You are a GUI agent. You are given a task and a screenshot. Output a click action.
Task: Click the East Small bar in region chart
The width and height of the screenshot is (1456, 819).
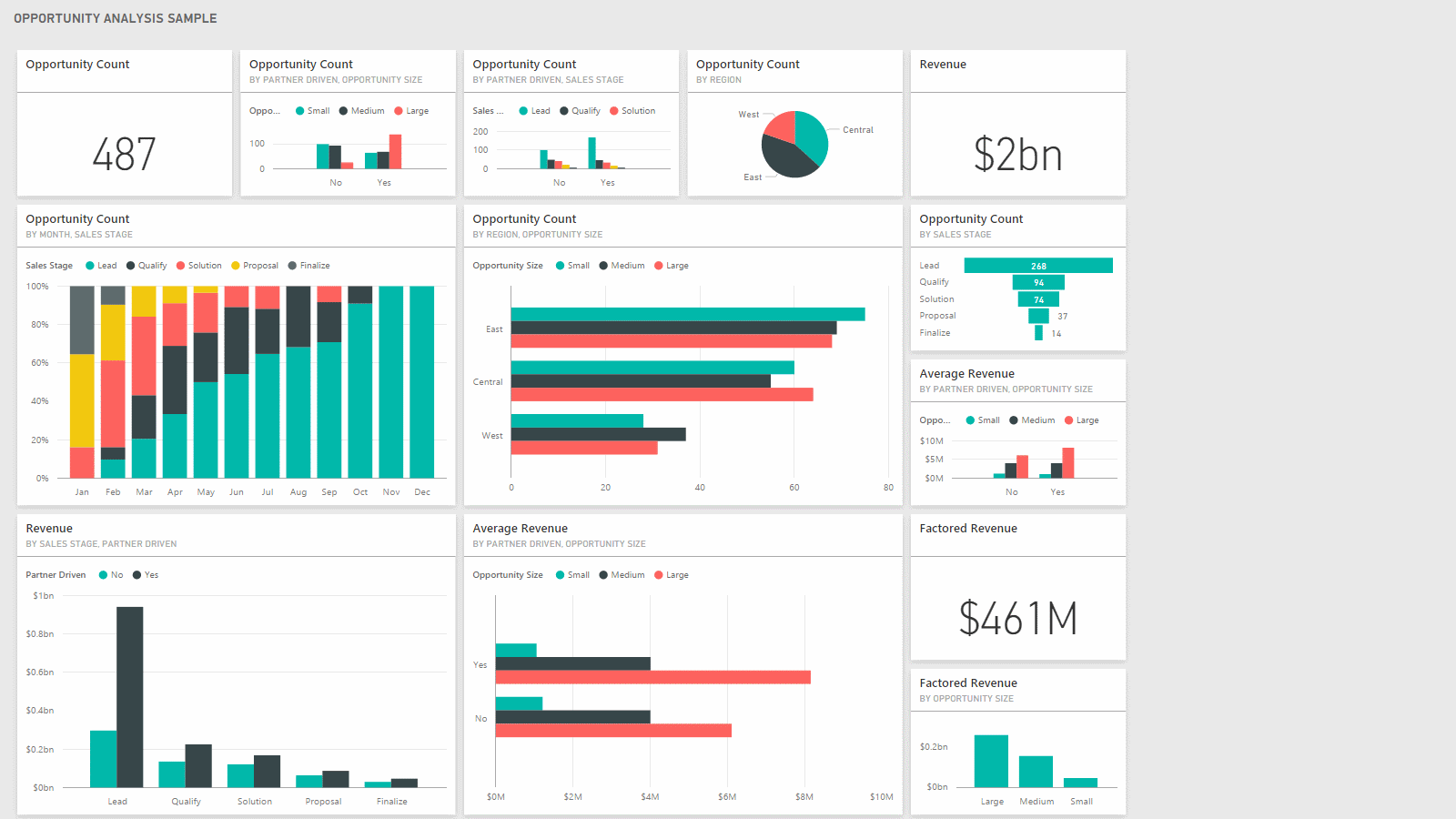coord(688,314)
